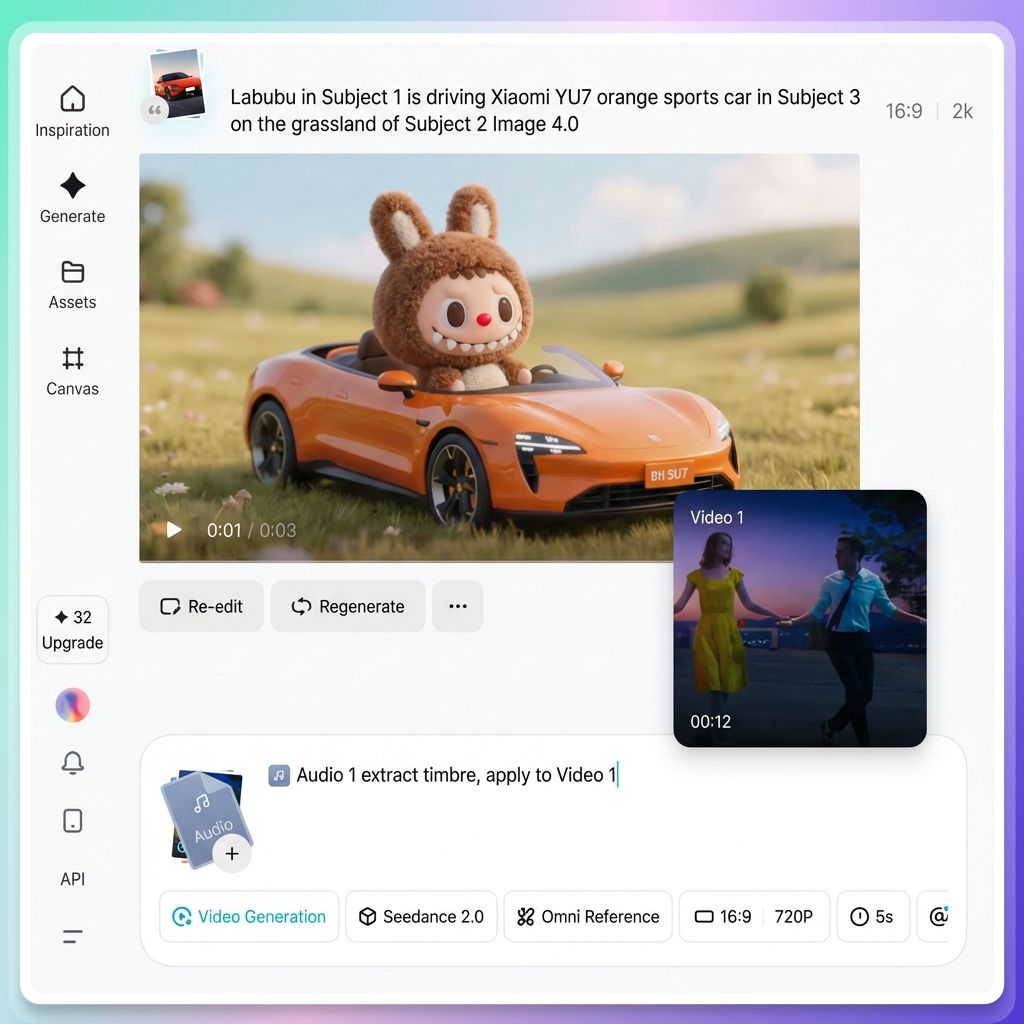Open the Seedance 2.0 model selector
1024x1024 pixels.
coord(421,917)
